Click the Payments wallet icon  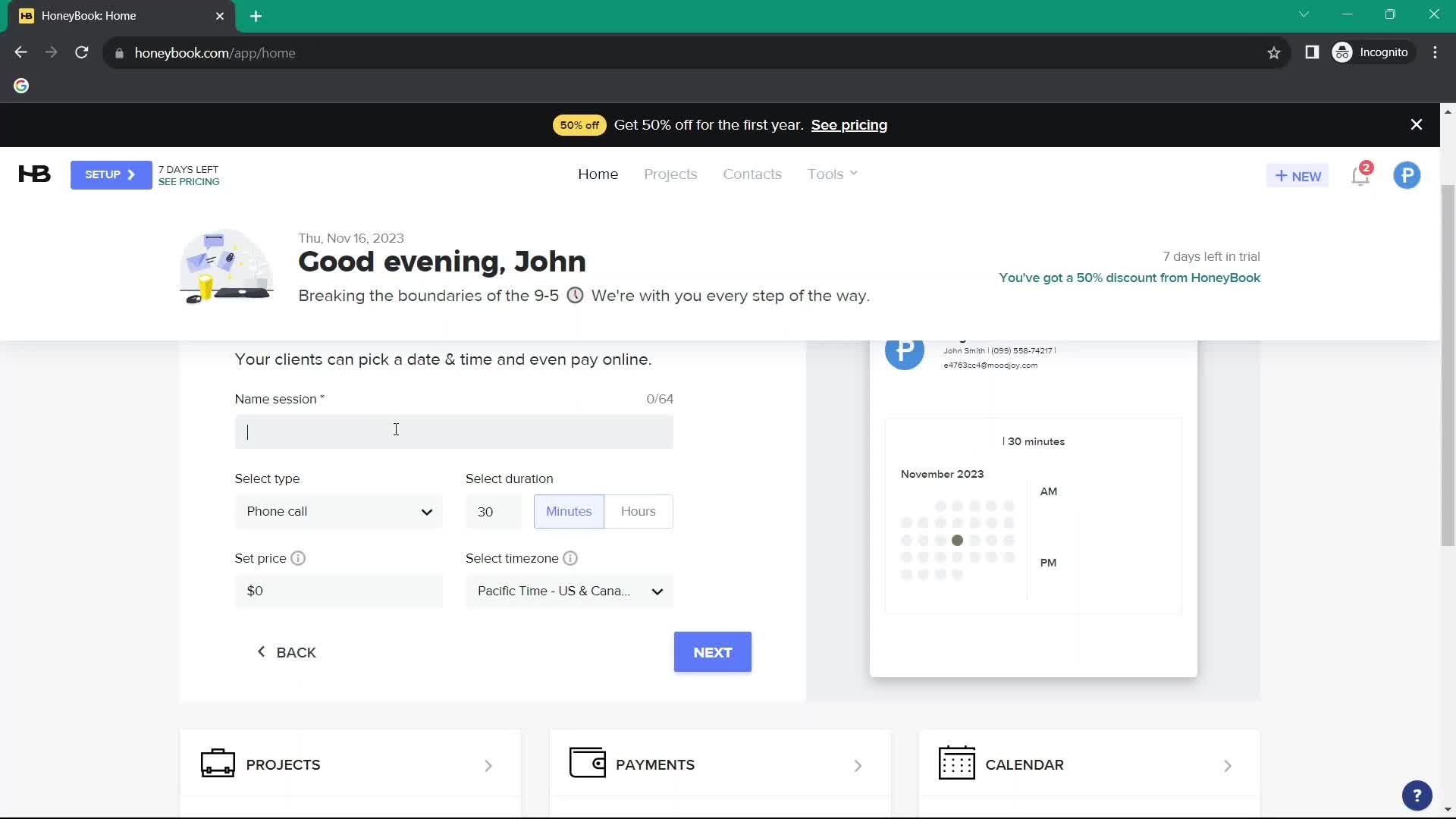(588, 763)
